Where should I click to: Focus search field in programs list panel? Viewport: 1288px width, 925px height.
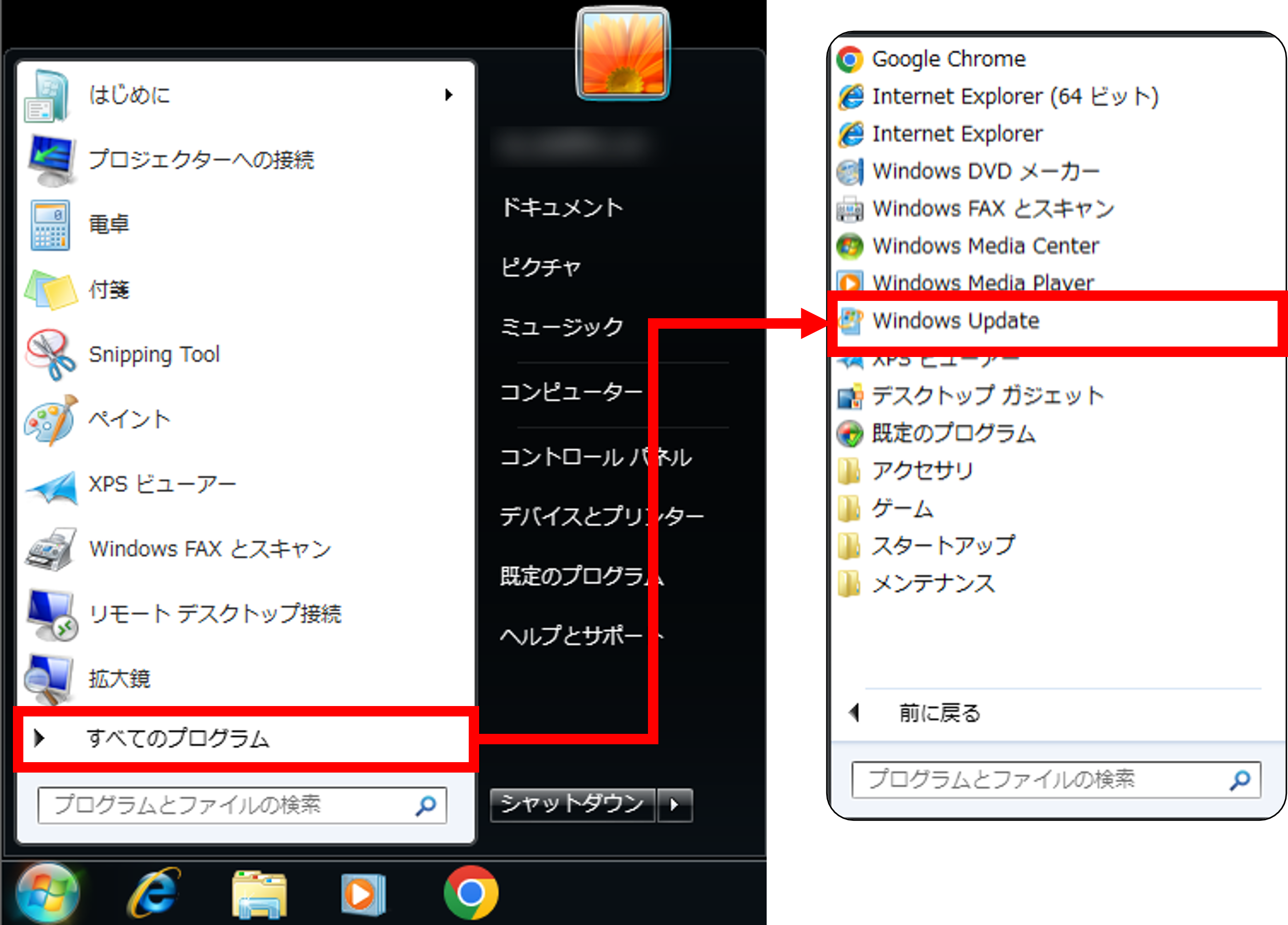(1056, 780)
